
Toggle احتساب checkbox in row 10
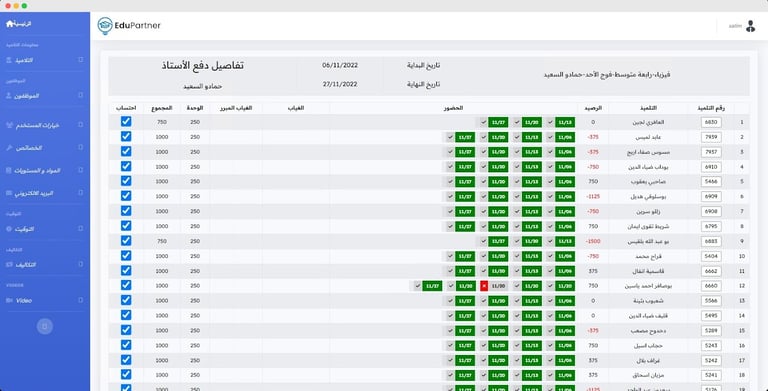(126, 255)
